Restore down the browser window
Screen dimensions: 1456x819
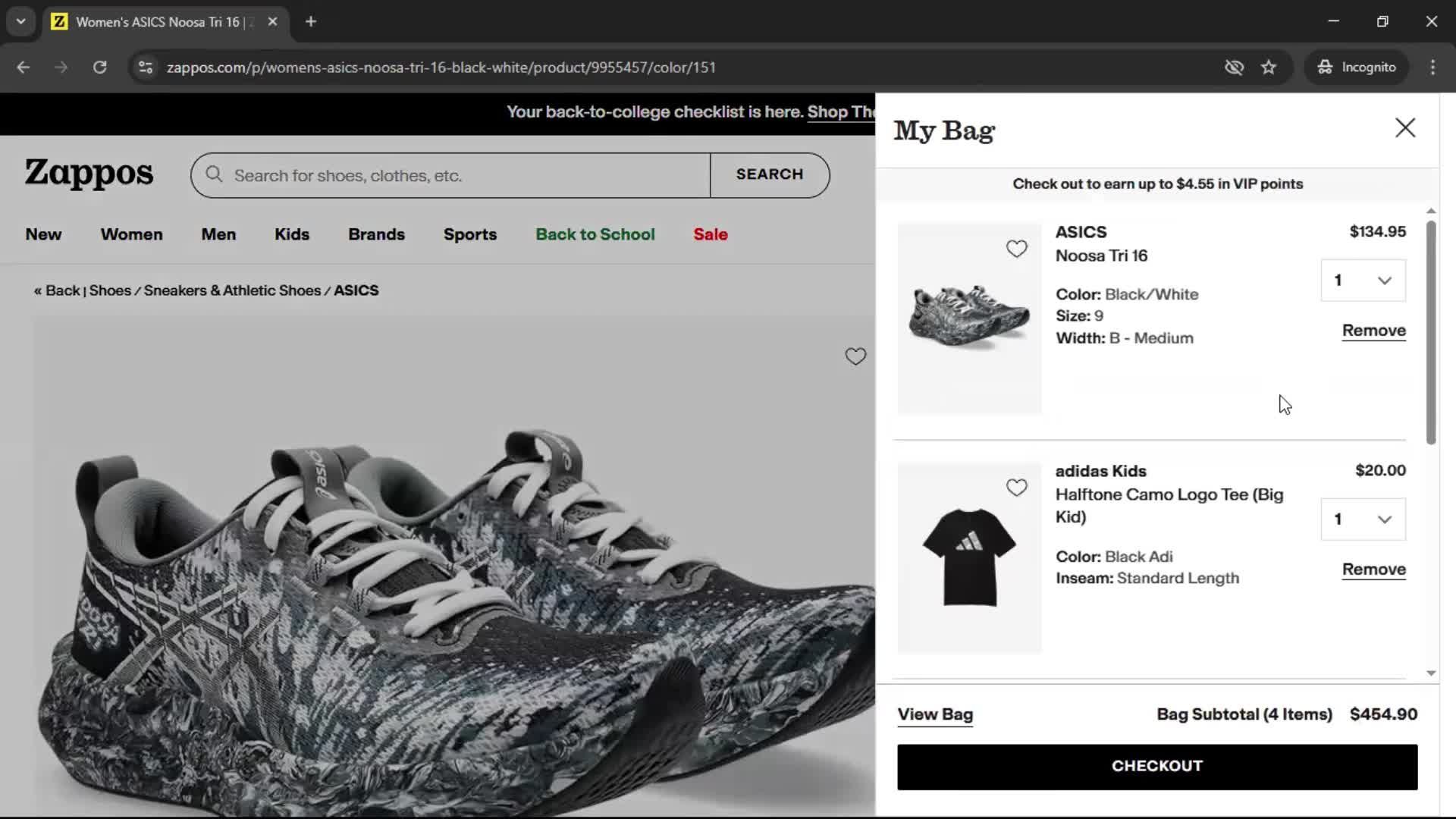(1382, 21)
